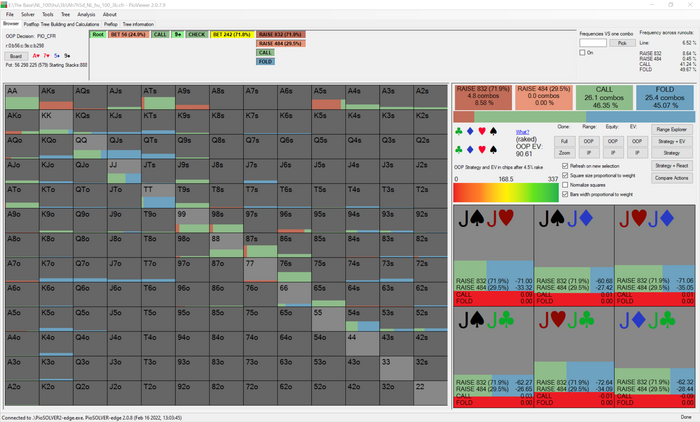Click the Compare Actions button
This screenshot has height=422, width=700.
pyautogui.click(x=671, y=178)
